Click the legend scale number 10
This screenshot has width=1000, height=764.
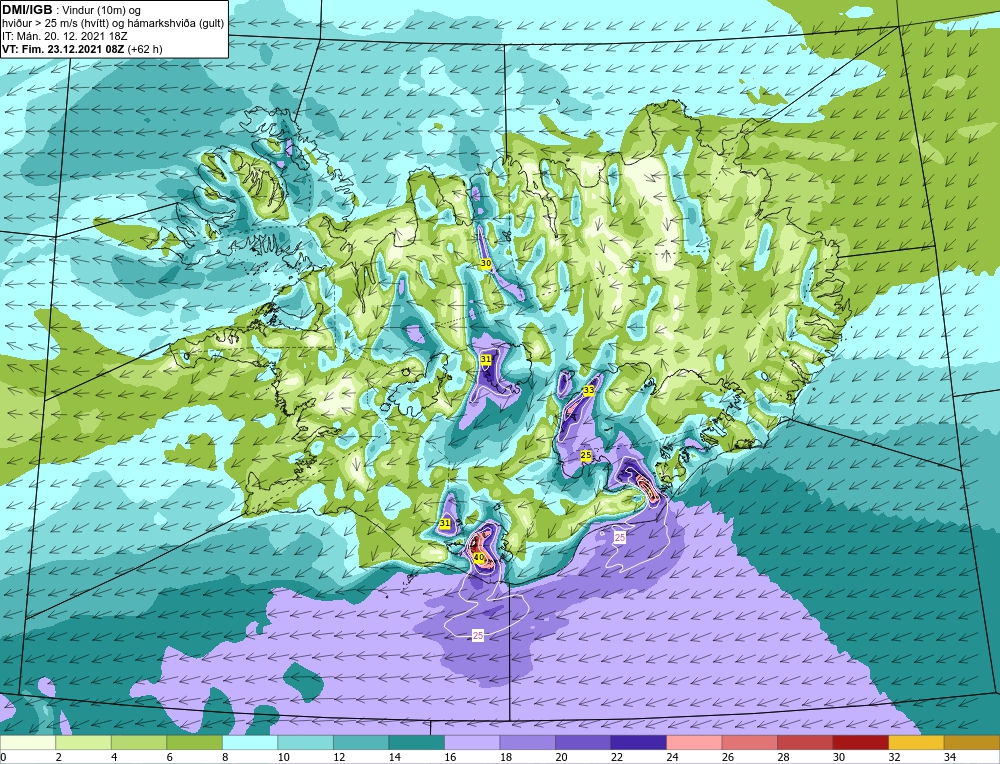(x=283, y=758)
